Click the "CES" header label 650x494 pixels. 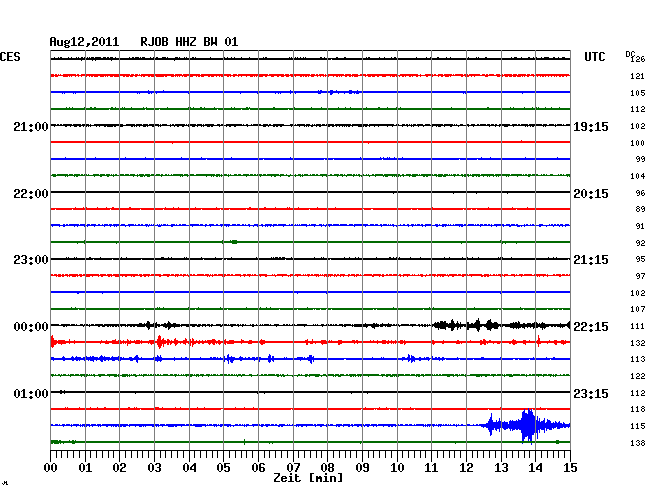point(10,57)
